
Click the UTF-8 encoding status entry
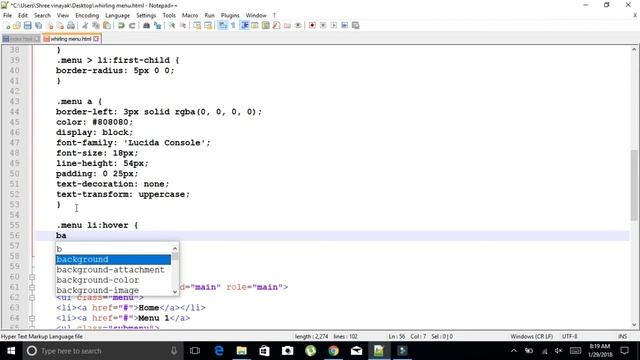click(x=569, y=337)
